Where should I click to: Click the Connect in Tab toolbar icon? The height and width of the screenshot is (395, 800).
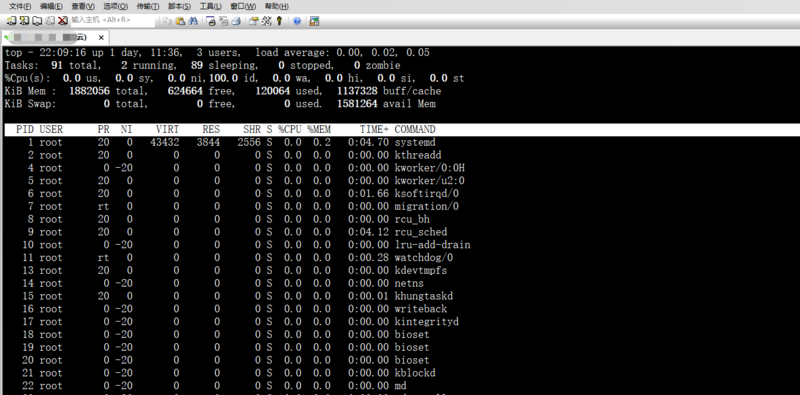pos(37,21)
